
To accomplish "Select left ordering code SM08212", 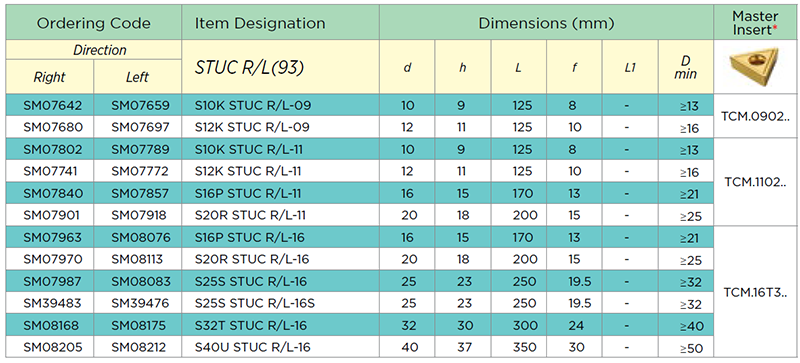I will coord(138,348).
